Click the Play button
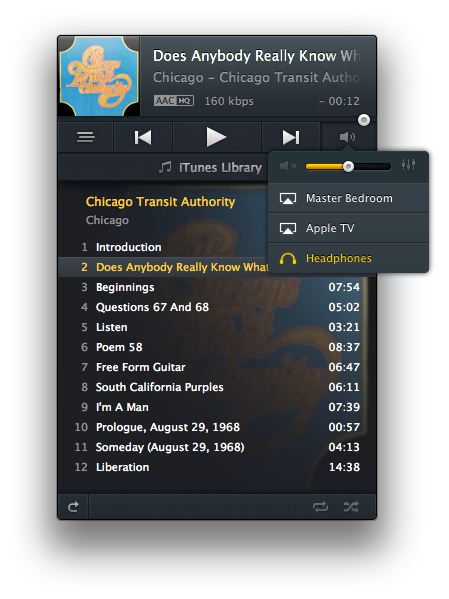 coord(216,137)
